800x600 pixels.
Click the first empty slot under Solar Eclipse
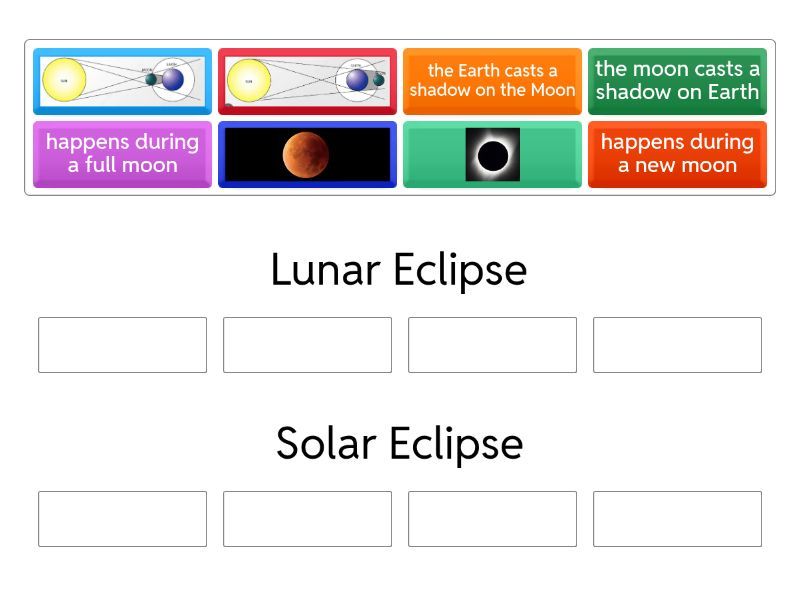[122, 519]
